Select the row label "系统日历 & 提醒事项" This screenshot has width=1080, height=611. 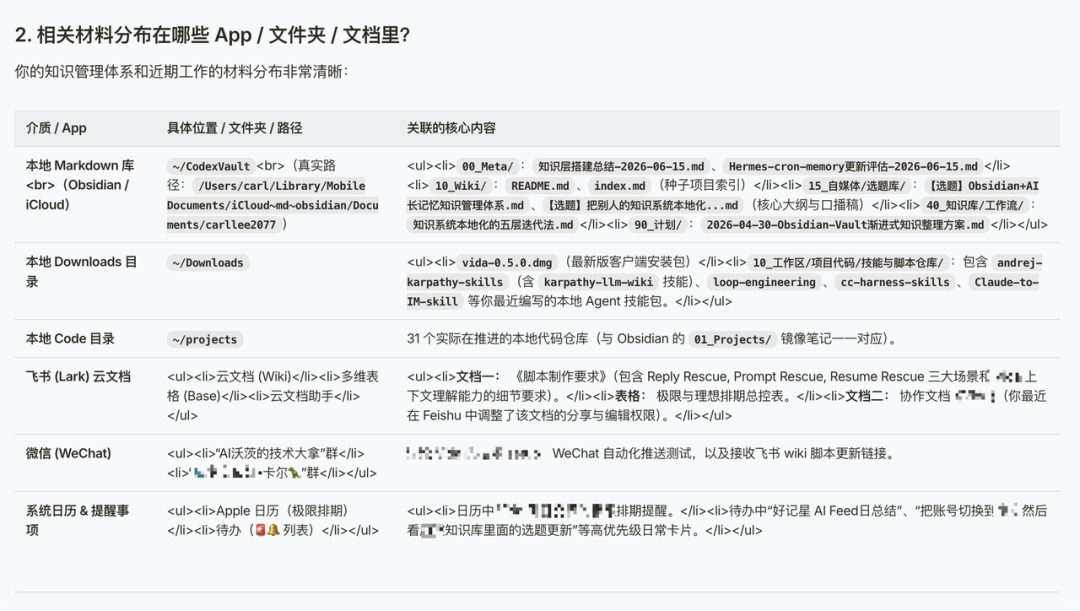77,520
